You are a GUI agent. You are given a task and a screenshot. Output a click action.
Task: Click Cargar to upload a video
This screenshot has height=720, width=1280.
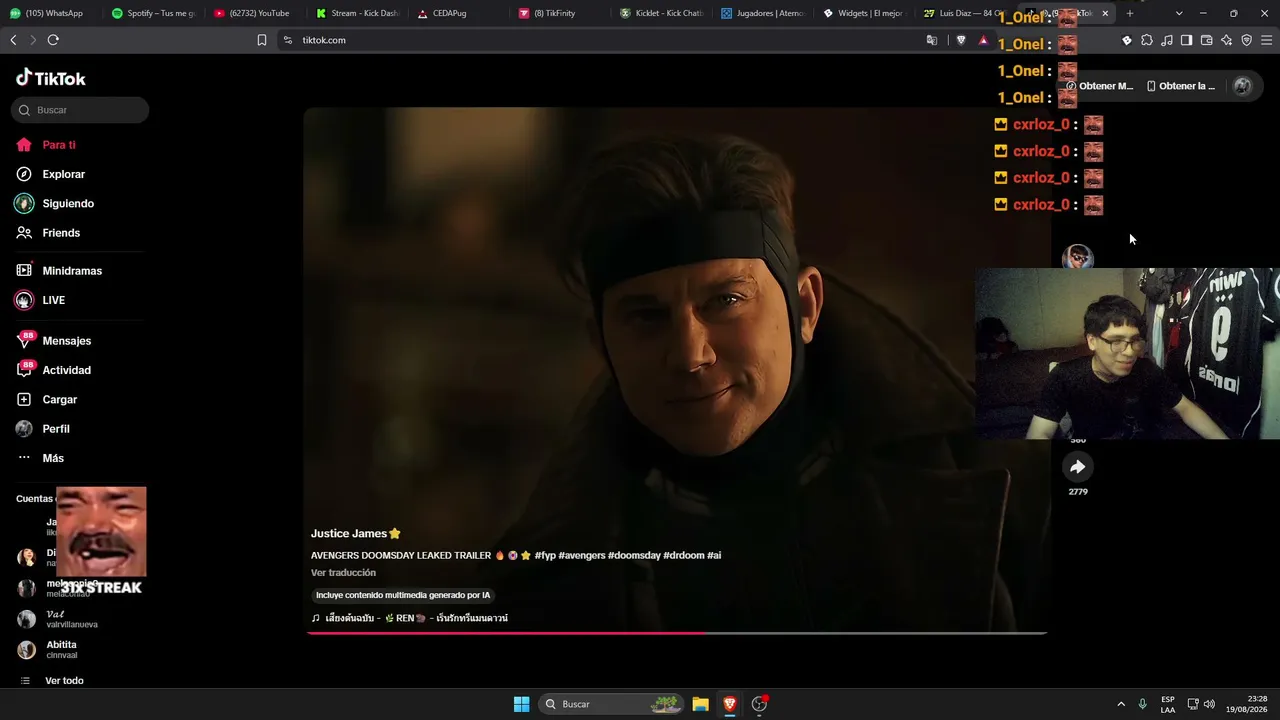[x=47, y=399]
